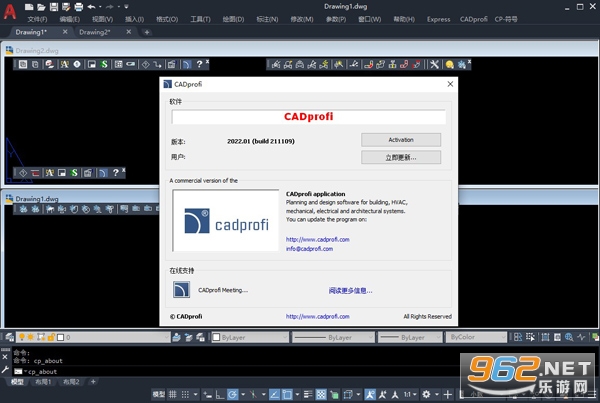Add a new layout with plus tab
Image resolution: width=600 pixels, height=403 pixels.
click(x=93, y=382)
